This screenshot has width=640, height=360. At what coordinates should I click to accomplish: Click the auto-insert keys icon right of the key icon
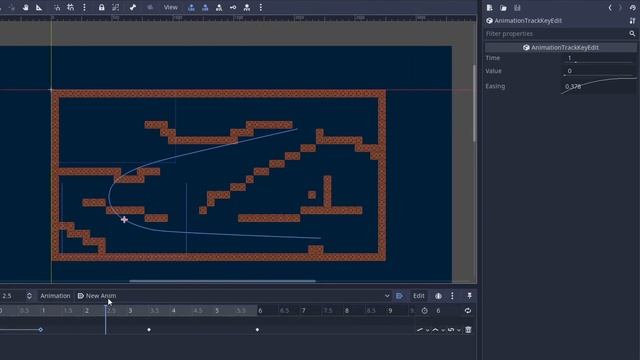[247, 7]
